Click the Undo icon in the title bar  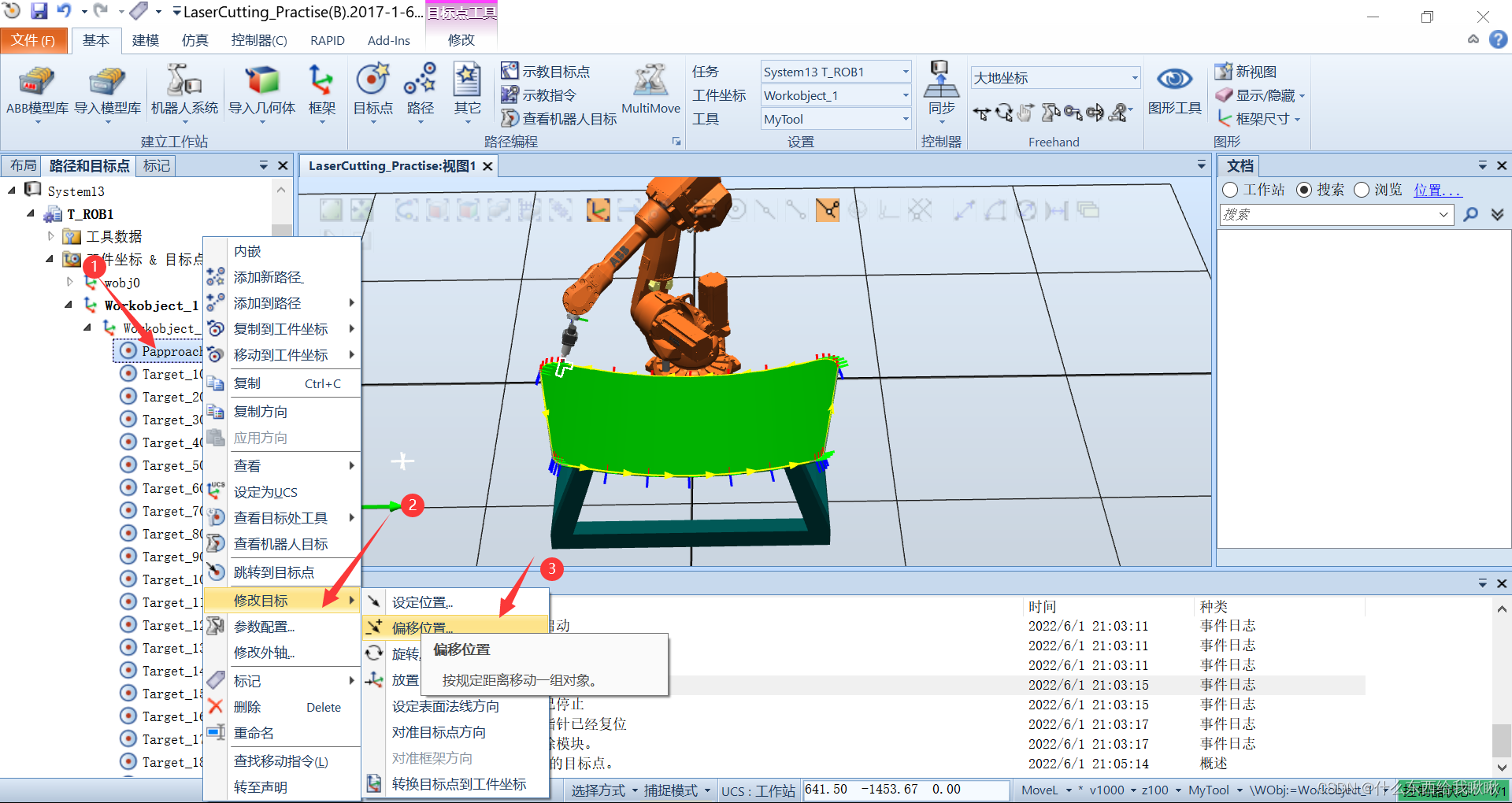coord(65,11)
